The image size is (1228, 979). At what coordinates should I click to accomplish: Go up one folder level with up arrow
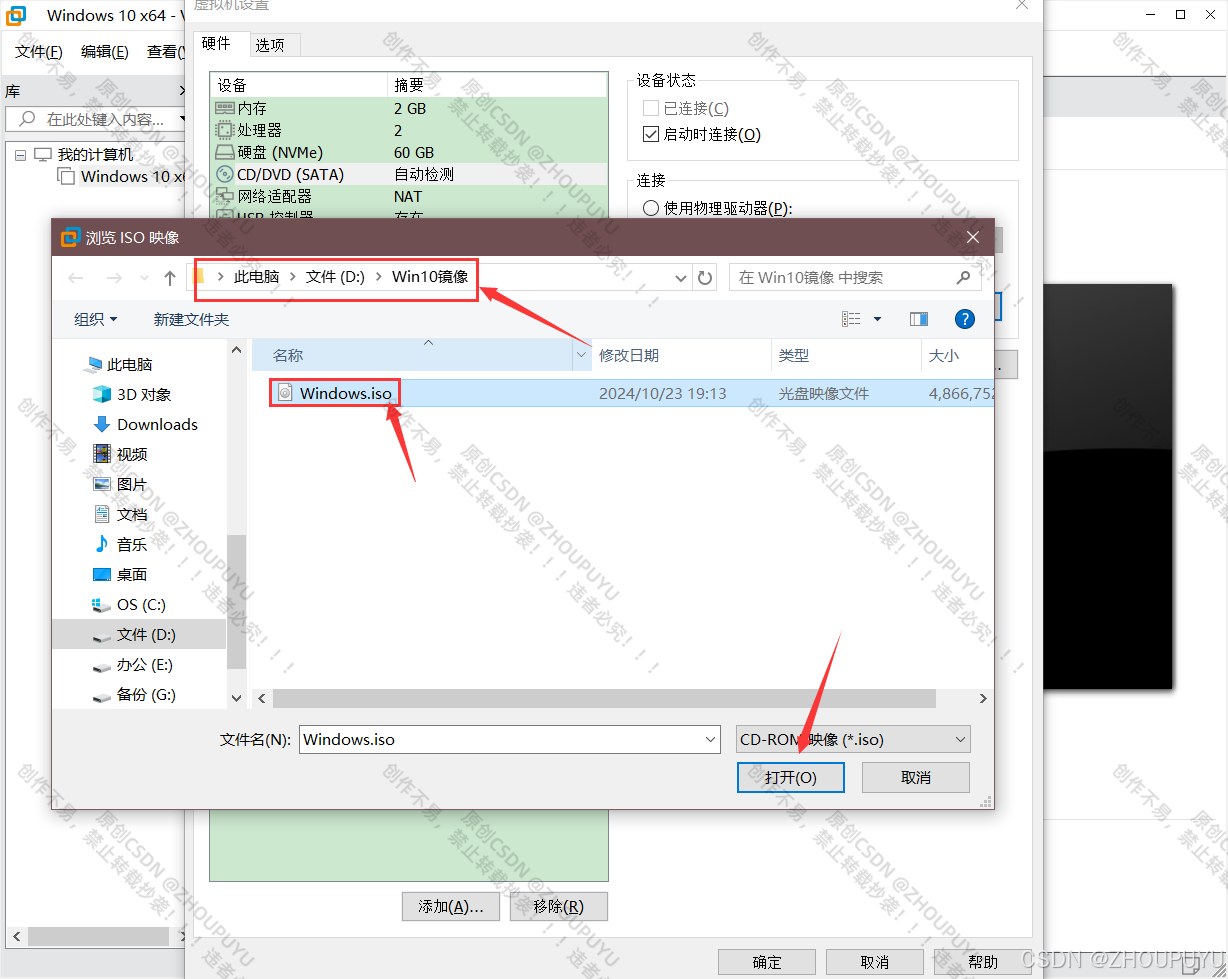(170, 278)
